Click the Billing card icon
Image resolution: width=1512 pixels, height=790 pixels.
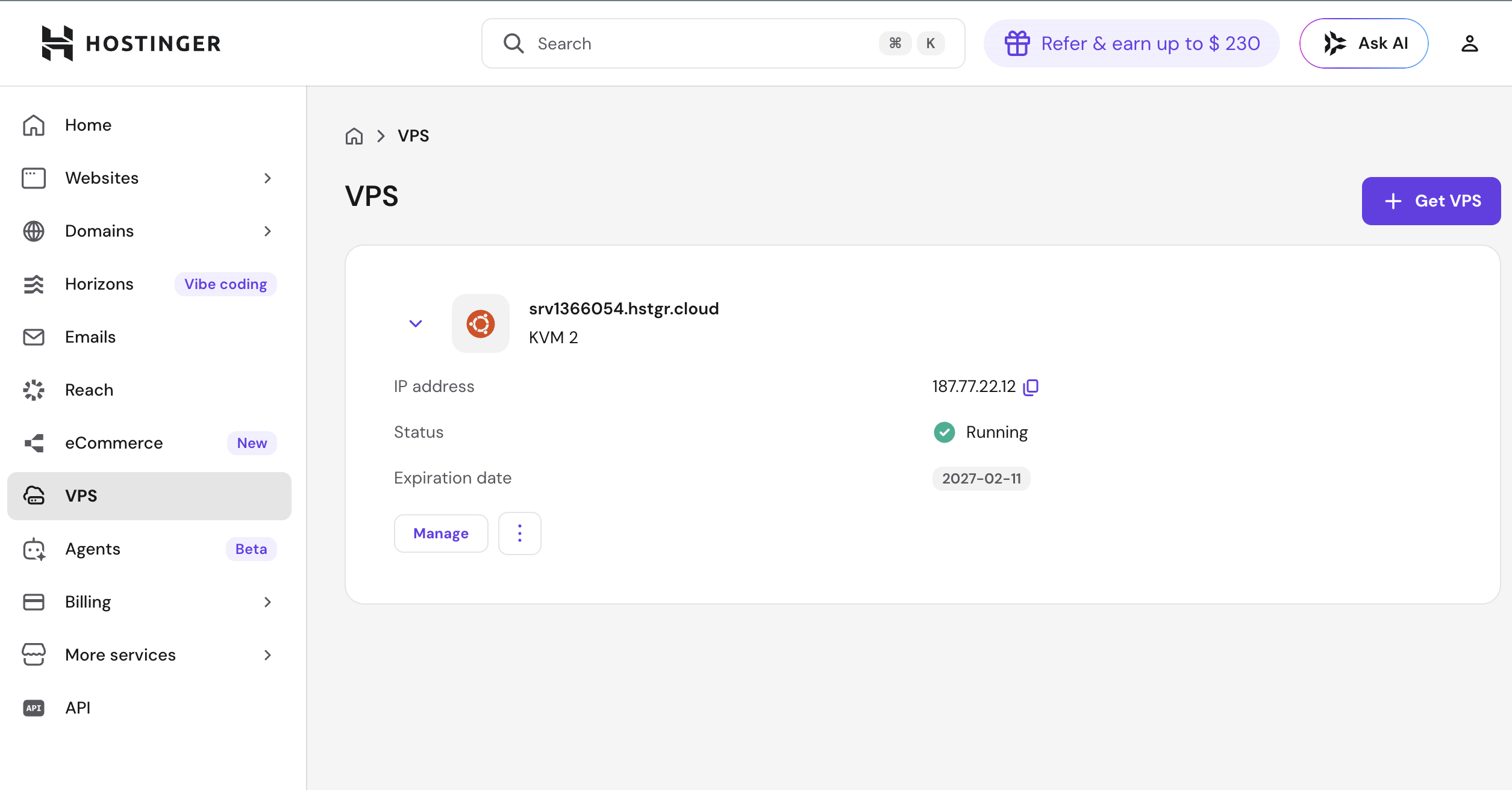click(34, 602)
